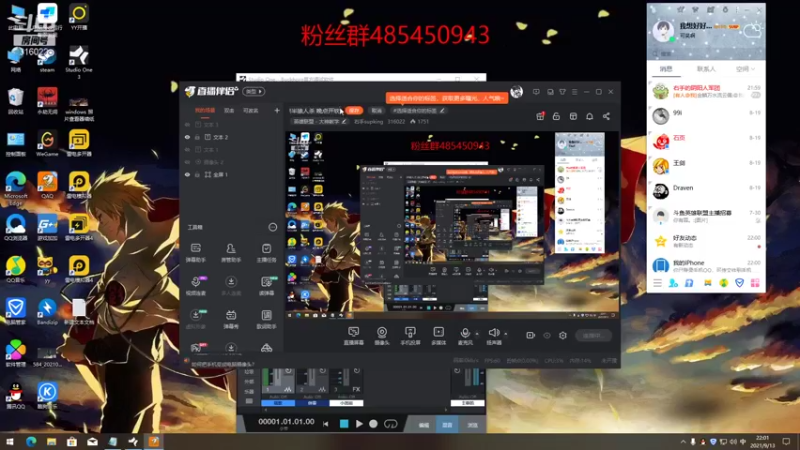
Task: Click the lock icon in stream header
Action: pos(556,116)
